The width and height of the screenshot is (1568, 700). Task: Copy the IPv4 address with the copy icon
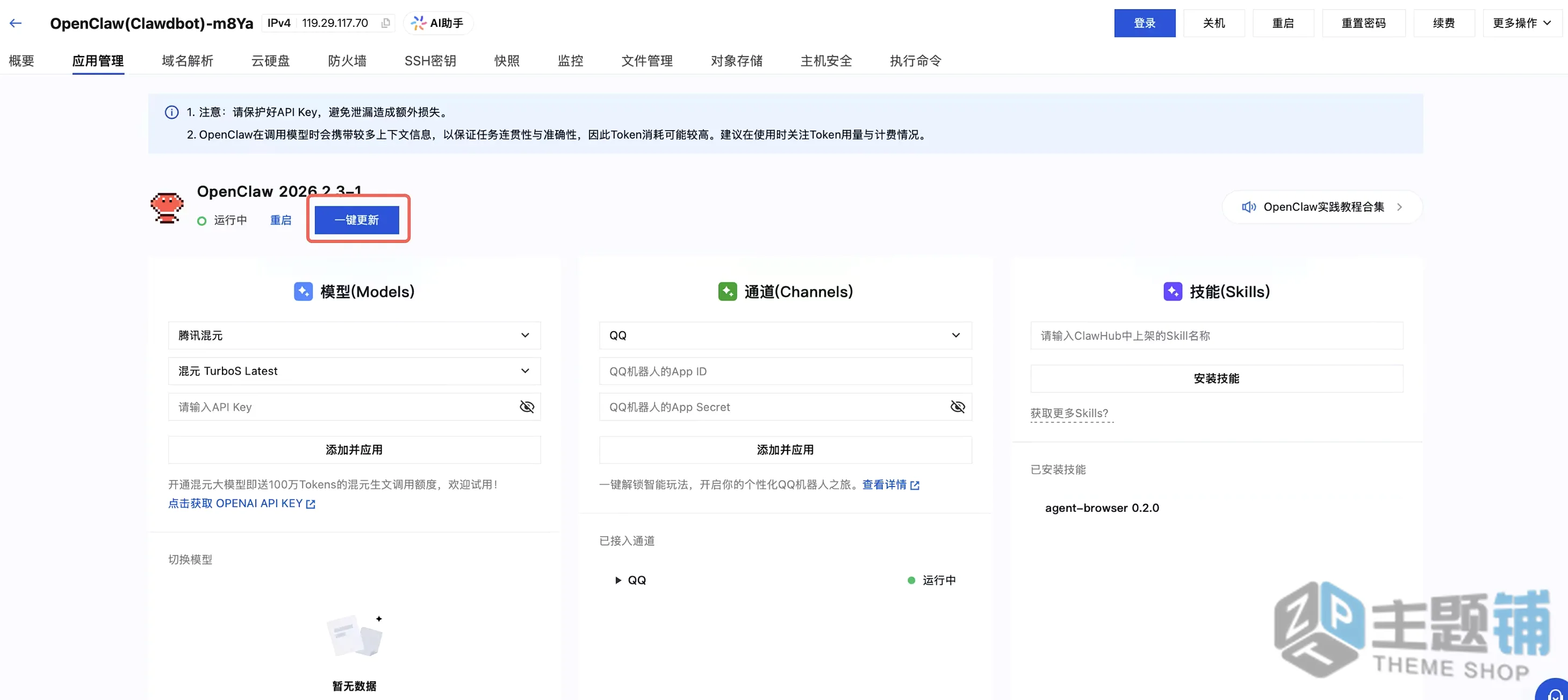pyautogui.click(x=385, y=23)
